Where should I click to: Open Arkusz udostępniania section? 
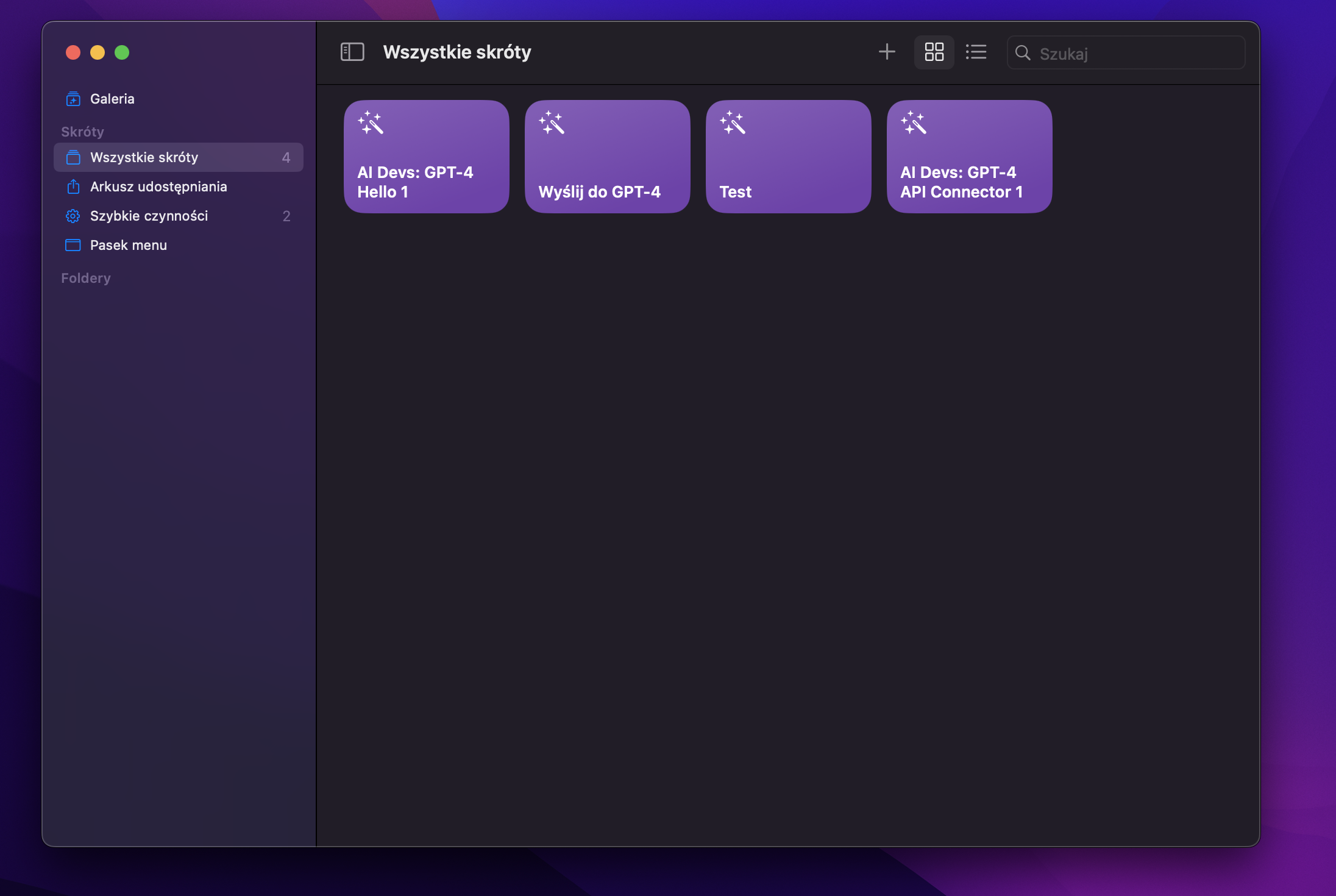[178, 187]
